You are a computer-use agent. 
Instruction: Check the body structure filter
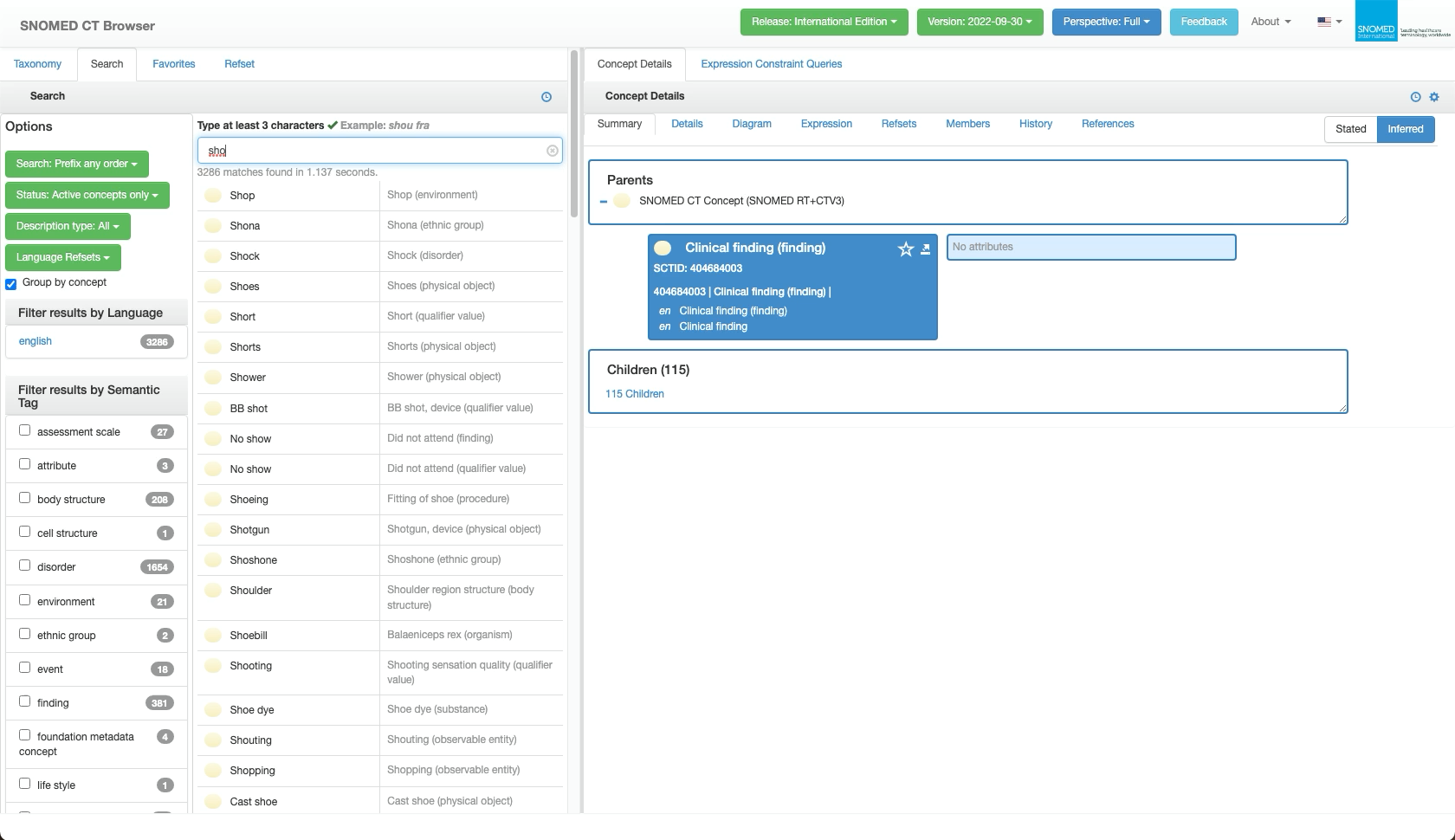[x=25, y=498]
